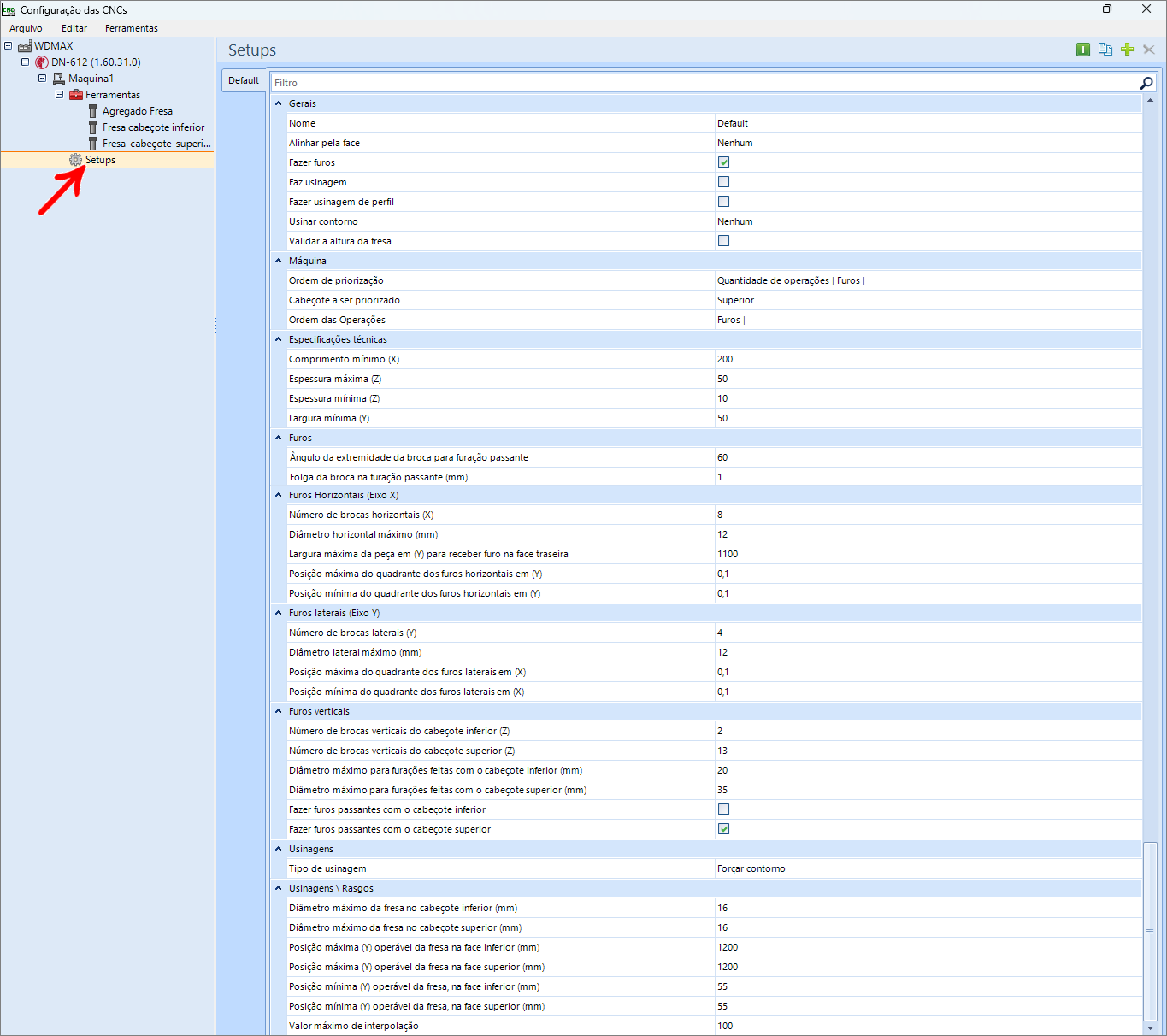This screenshot has width=1167, height=1036.
Task: Collapse the WDMAX tree node
Action: pos(9,46)
